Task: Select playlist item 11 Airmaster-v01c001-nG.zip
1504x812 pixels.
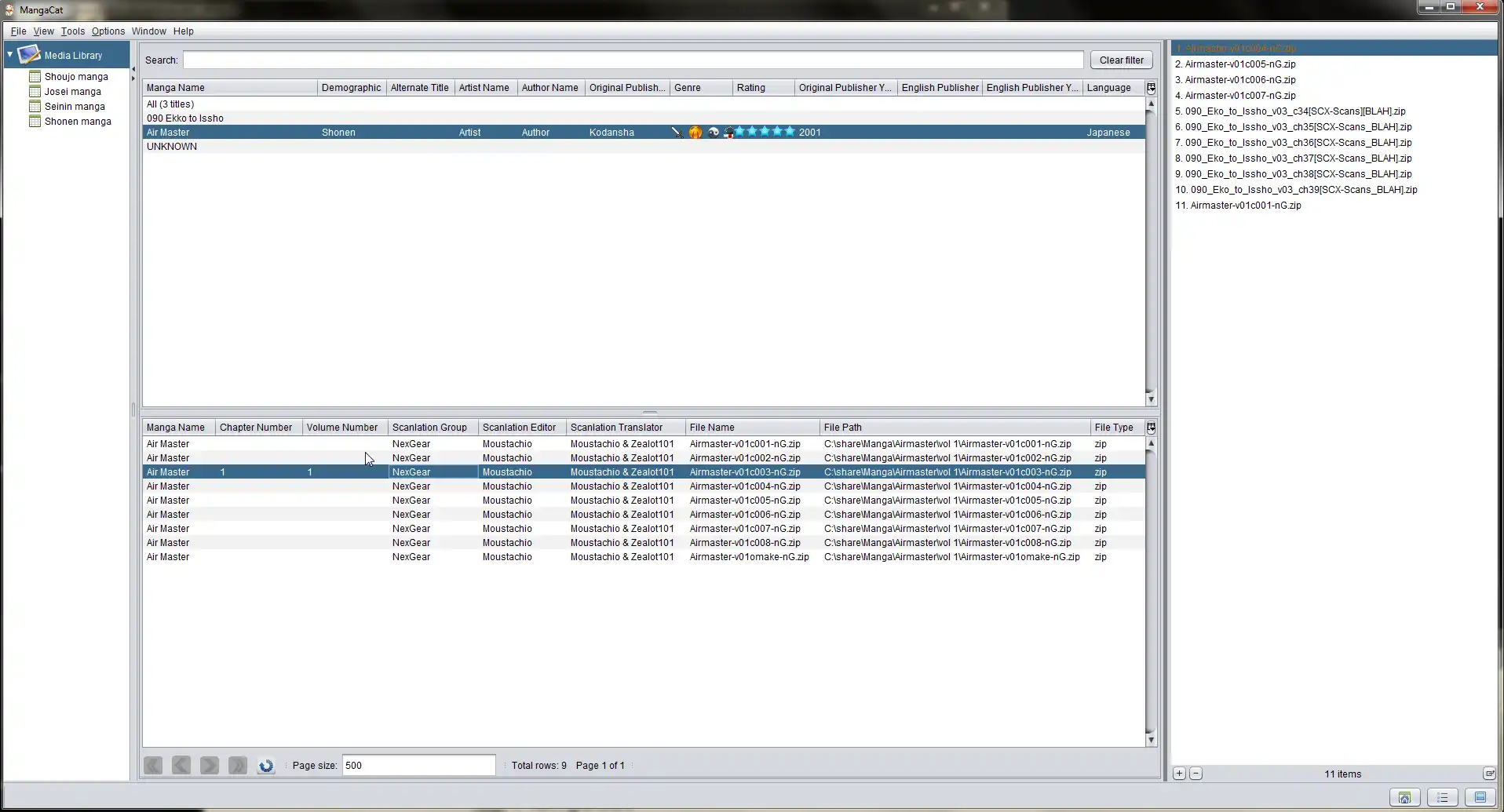Action: coord(1334,206)
